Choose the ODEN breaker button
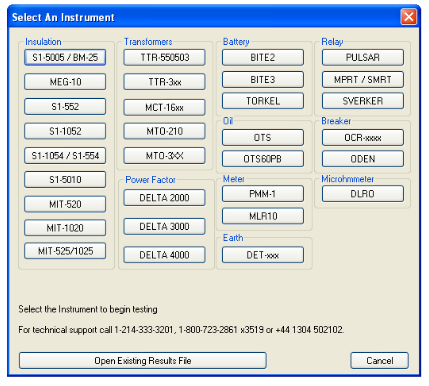This screenshot has width=429, height=386. click(x=363, y=159)
